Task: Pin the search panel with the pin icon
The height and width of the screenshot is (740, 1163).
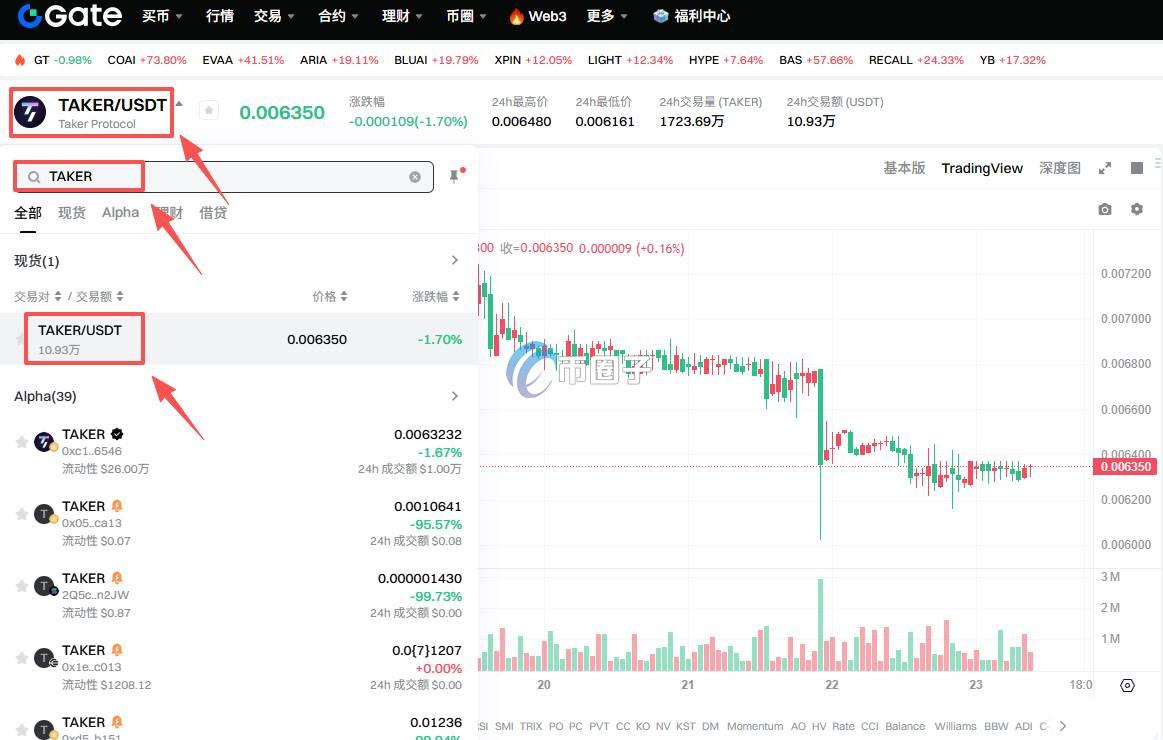Action: (455, 176)
